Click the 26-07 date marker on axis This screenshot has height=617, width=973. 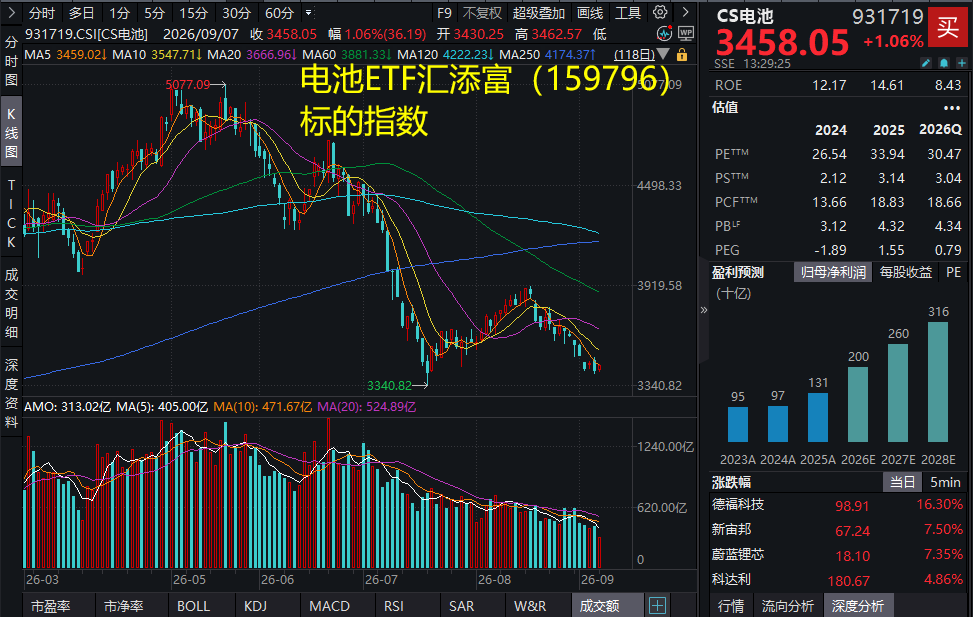click(381, 580)
